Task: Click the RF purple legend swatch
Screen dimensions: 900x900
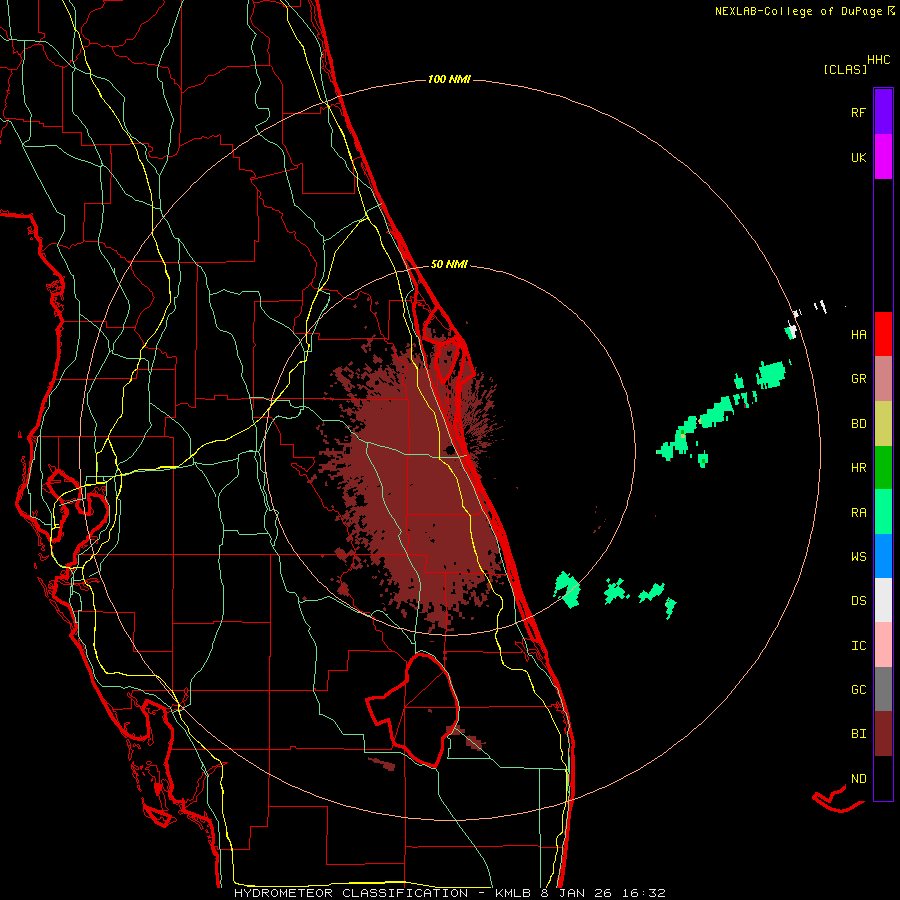Action: [883, 111]
